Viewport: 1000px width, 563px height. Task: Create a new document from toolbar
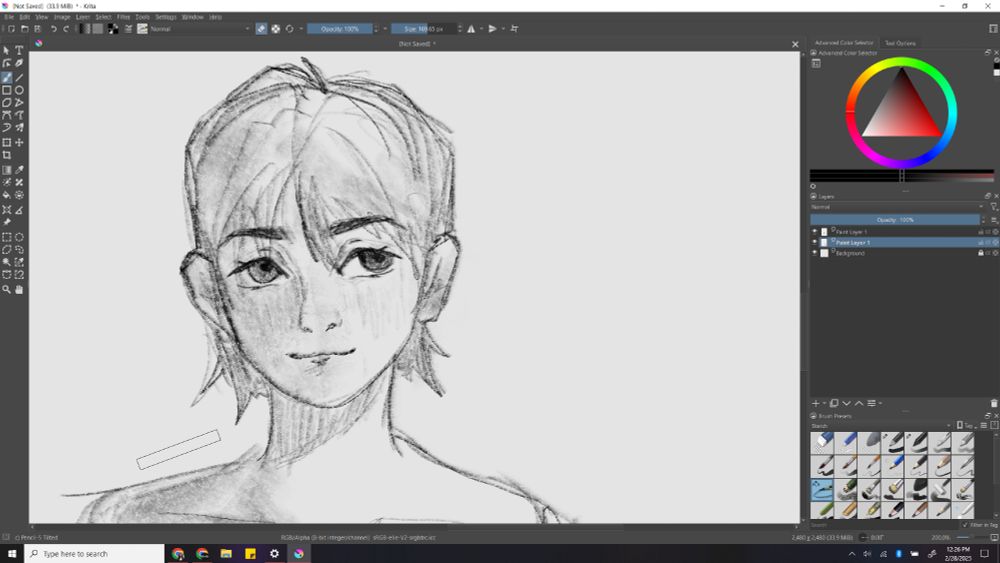[11, 29]
